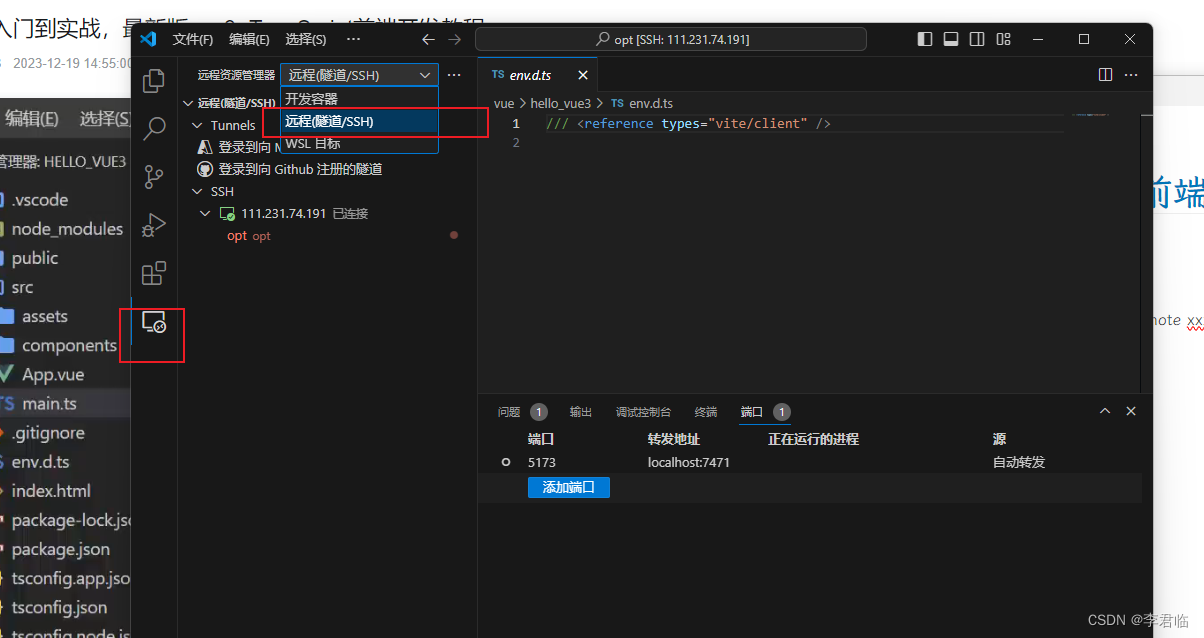Open the 远程(隧道/SSH) remote explorer dropdown
Image resolution: width=1204 pixels, height=638 pixels.
(x=359, y=75)
